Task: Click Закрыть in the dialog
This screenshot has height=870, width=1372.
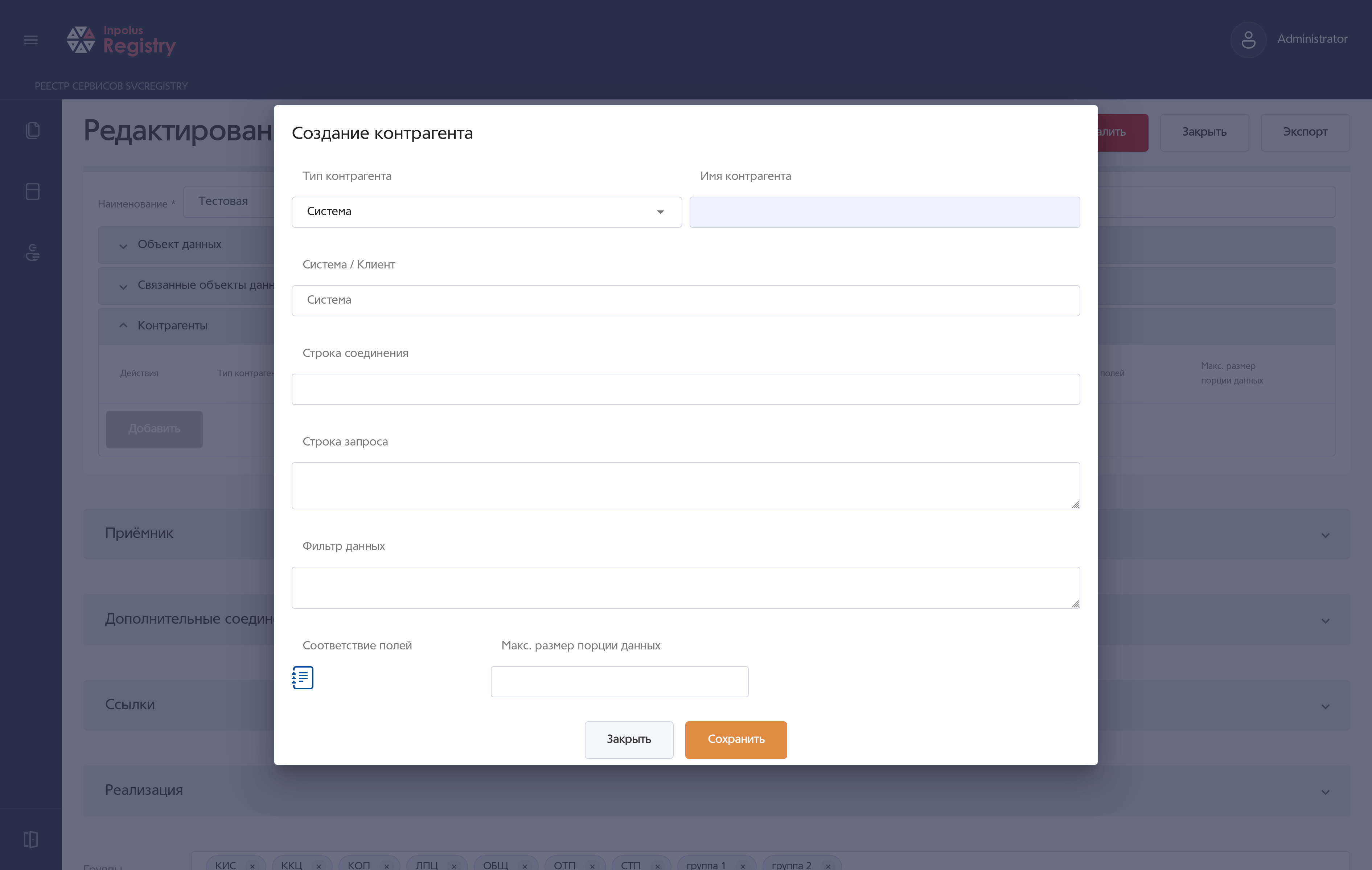Action: click(628, 739)
